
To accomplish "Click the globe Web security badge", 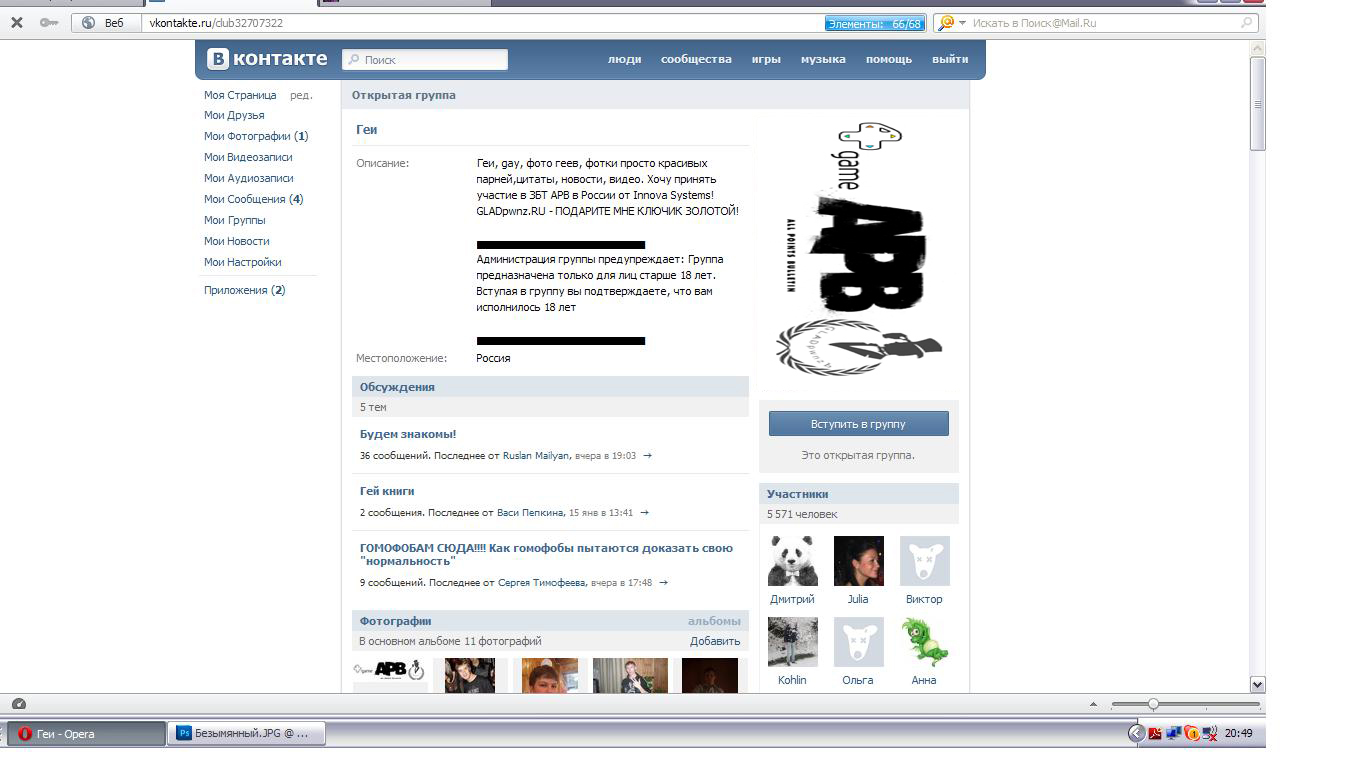I will (88, 22).
